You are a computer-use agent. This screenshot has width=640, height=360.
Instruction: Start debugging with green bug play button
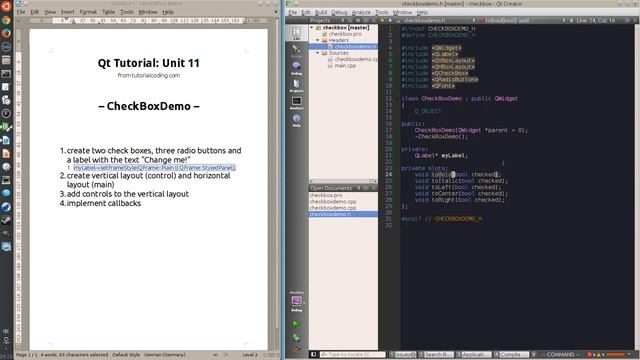pyautogui.click(x=296, y=338)
